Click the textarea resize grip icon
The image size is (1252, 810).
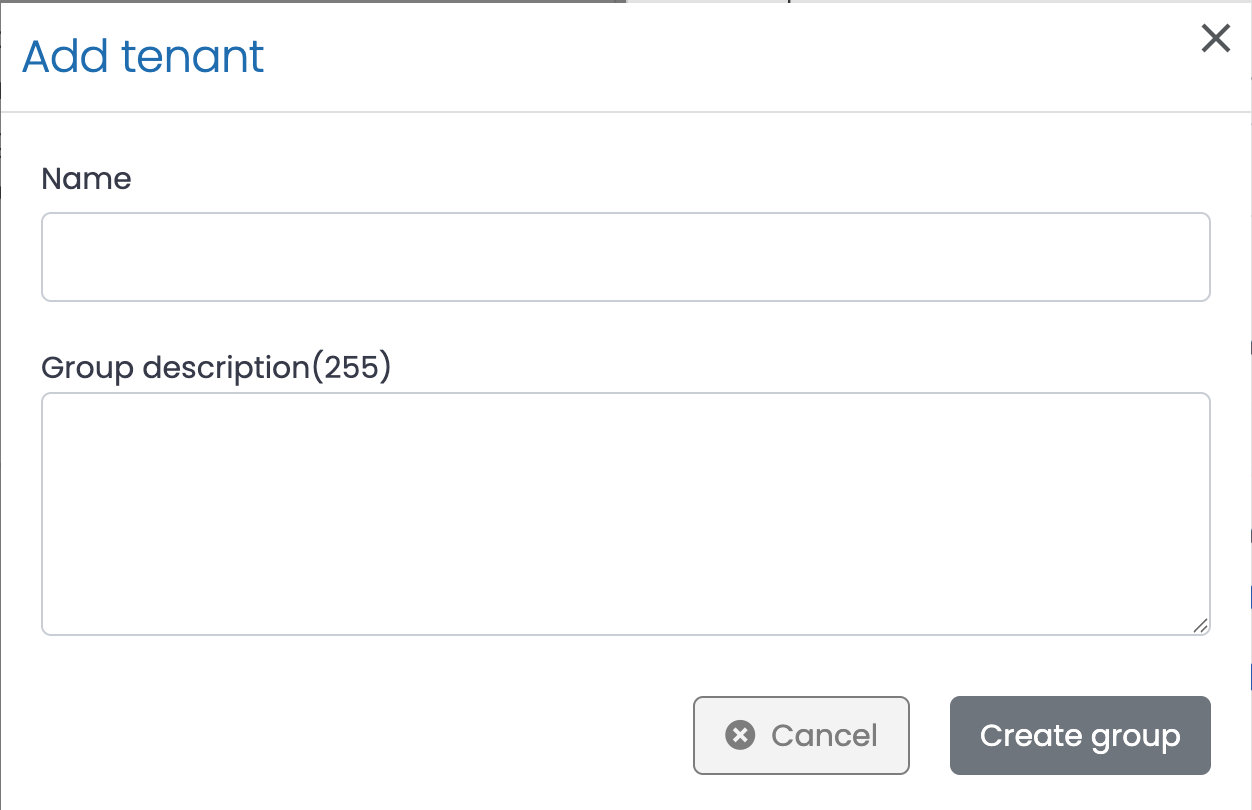pyautogui.click(x=1200, y=625)
